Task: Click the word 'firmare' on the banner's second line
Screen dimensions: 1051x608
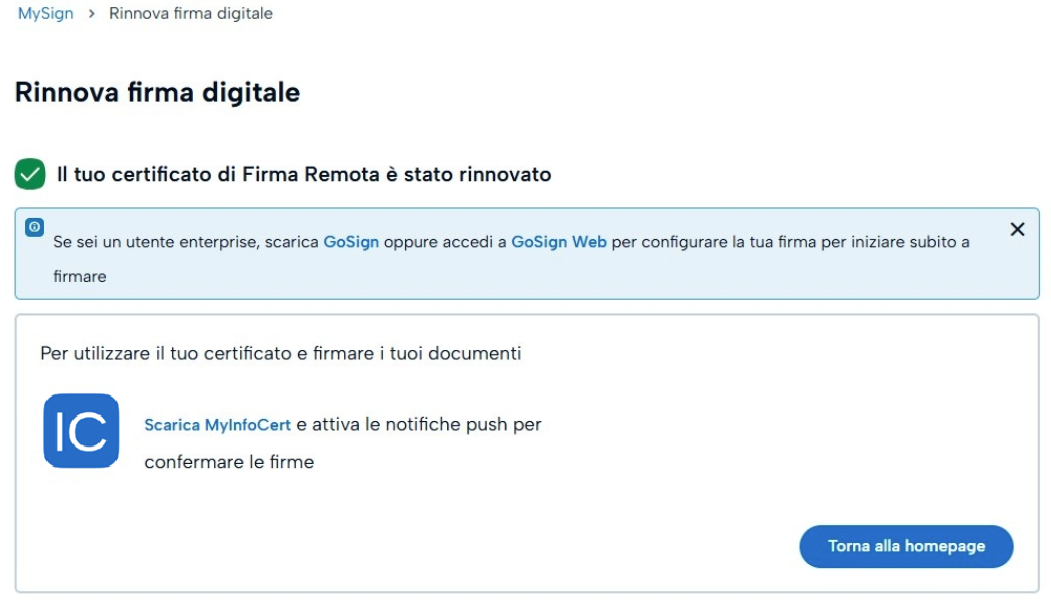Action: tap(80, 277)
